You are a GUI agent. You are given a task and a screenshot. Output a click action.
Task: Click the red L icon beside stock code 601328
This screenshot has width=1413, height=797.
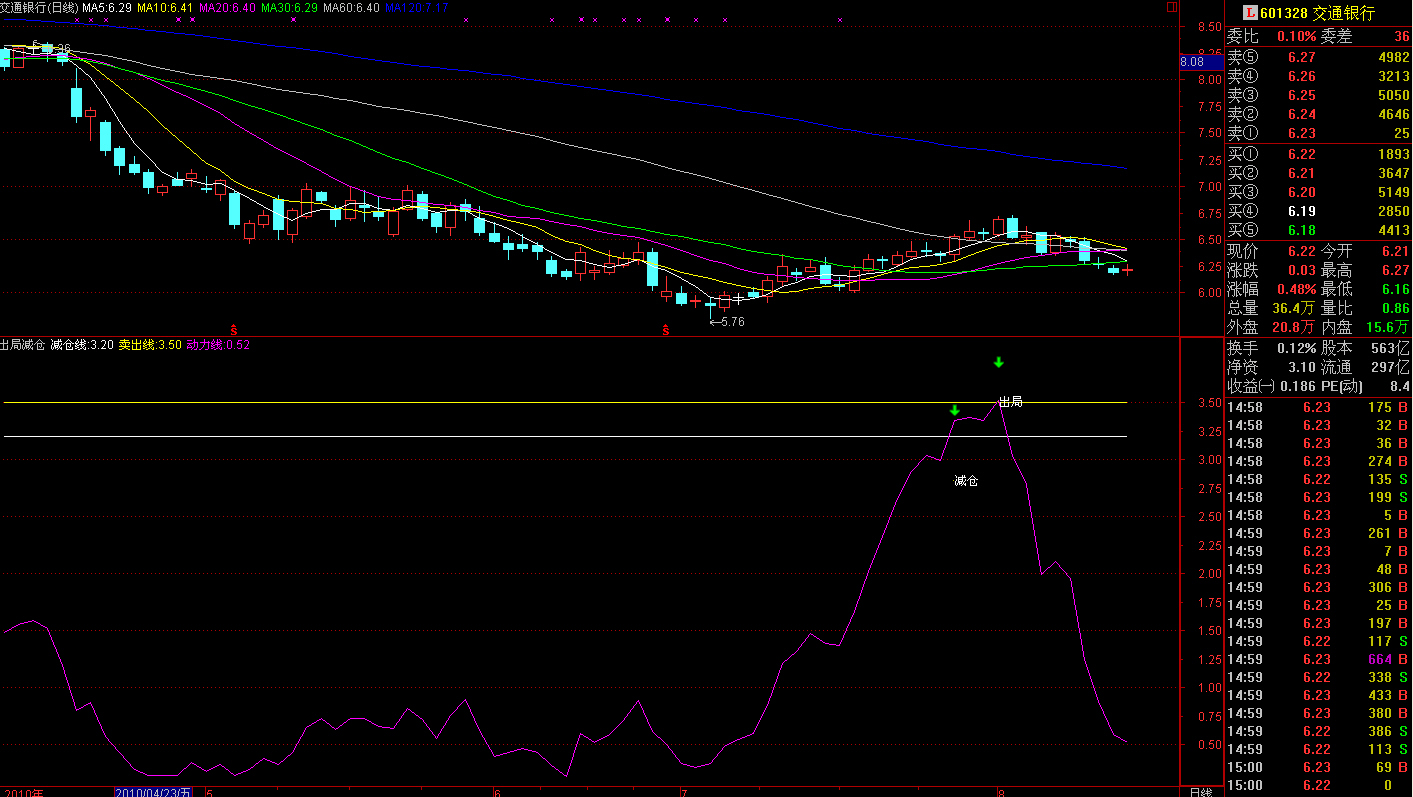[x=1248, y=13]
